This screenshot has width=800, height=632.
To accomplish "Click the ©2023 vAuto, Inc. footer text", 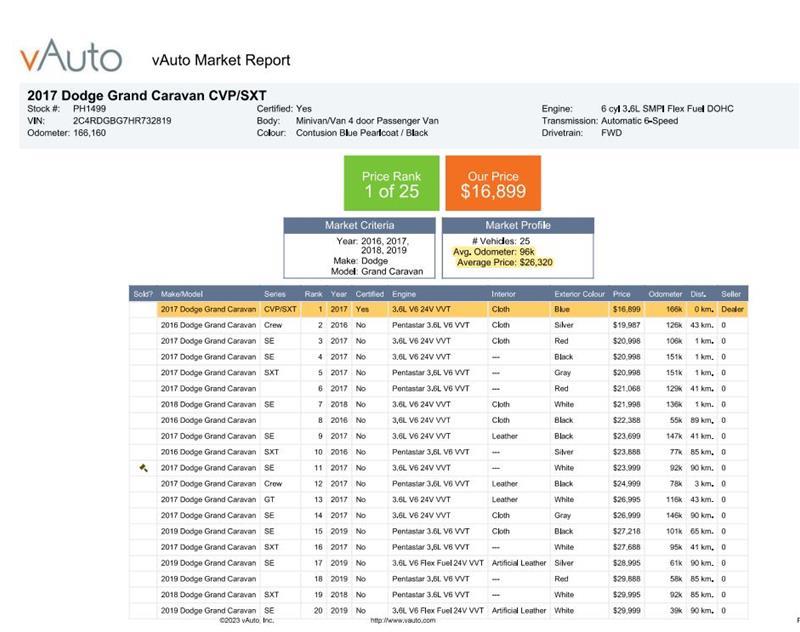I will click(247, 620).
